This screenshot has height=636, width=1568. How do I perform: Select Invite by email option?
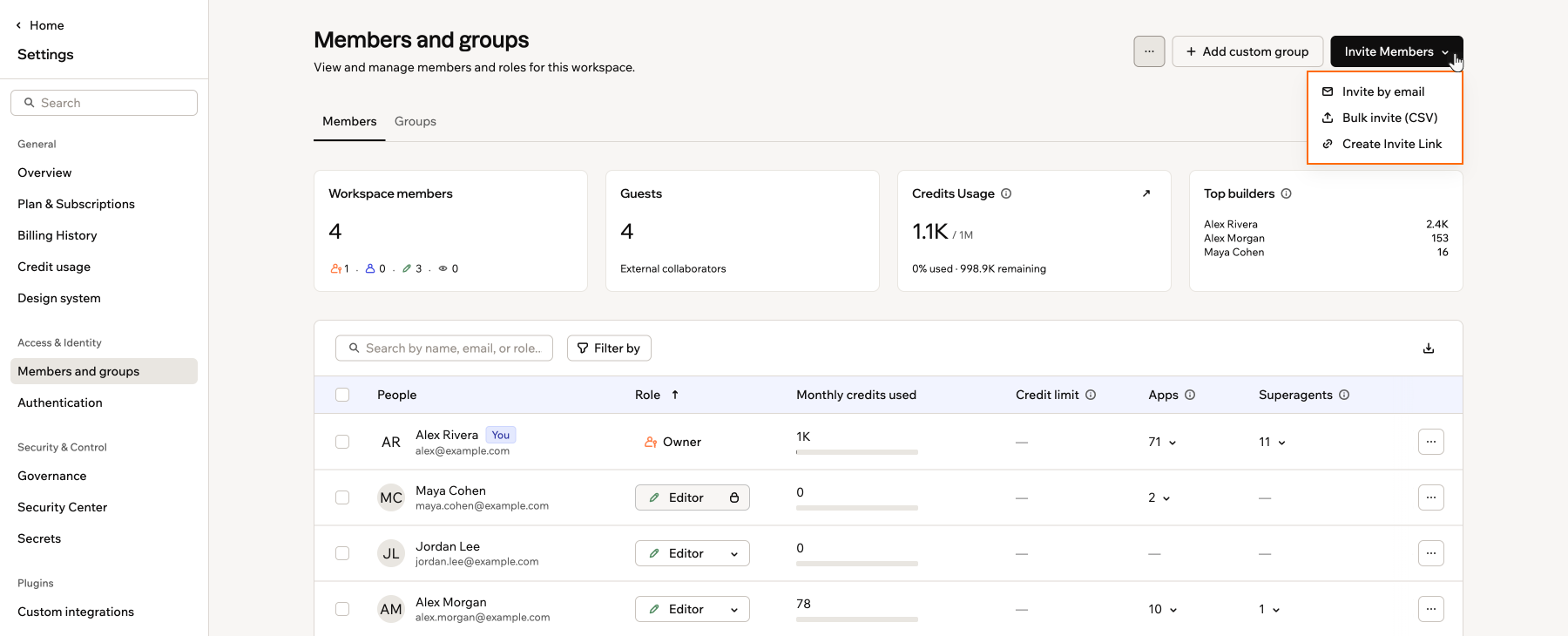(x=1385, y=91)
